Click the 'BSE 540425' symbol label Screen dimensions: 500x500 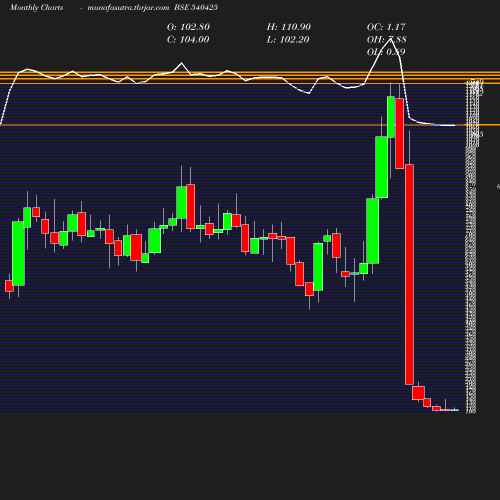(196, 7)
